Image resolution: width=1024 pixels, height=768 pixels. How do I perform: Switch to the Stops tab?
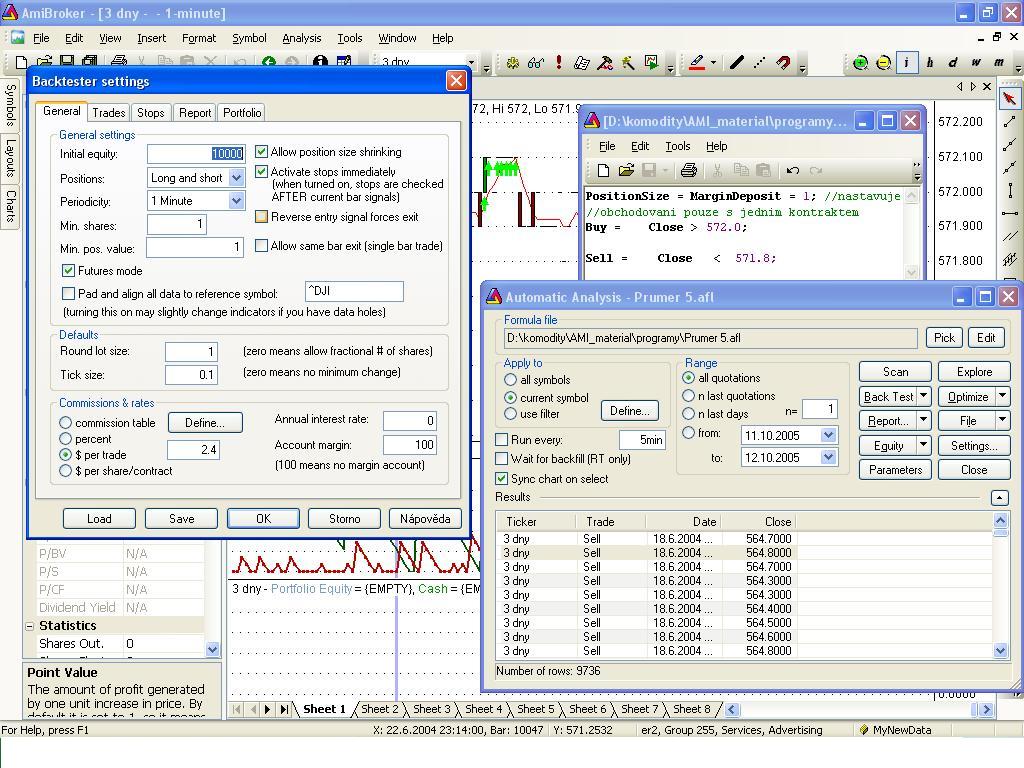[150, 113]
